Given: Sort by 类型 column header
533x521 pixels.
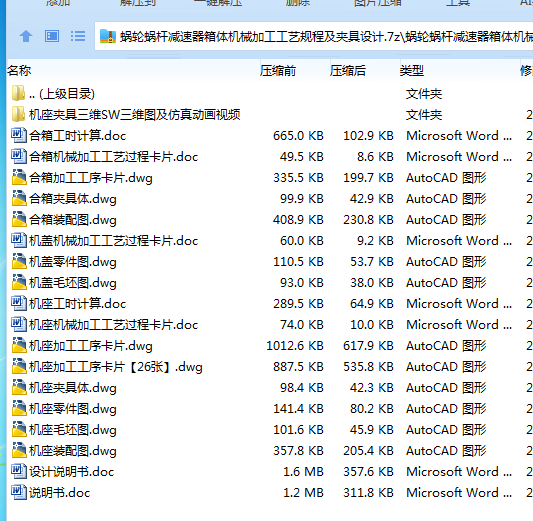Looking at the screenshot, I should (x=412, y=71).
